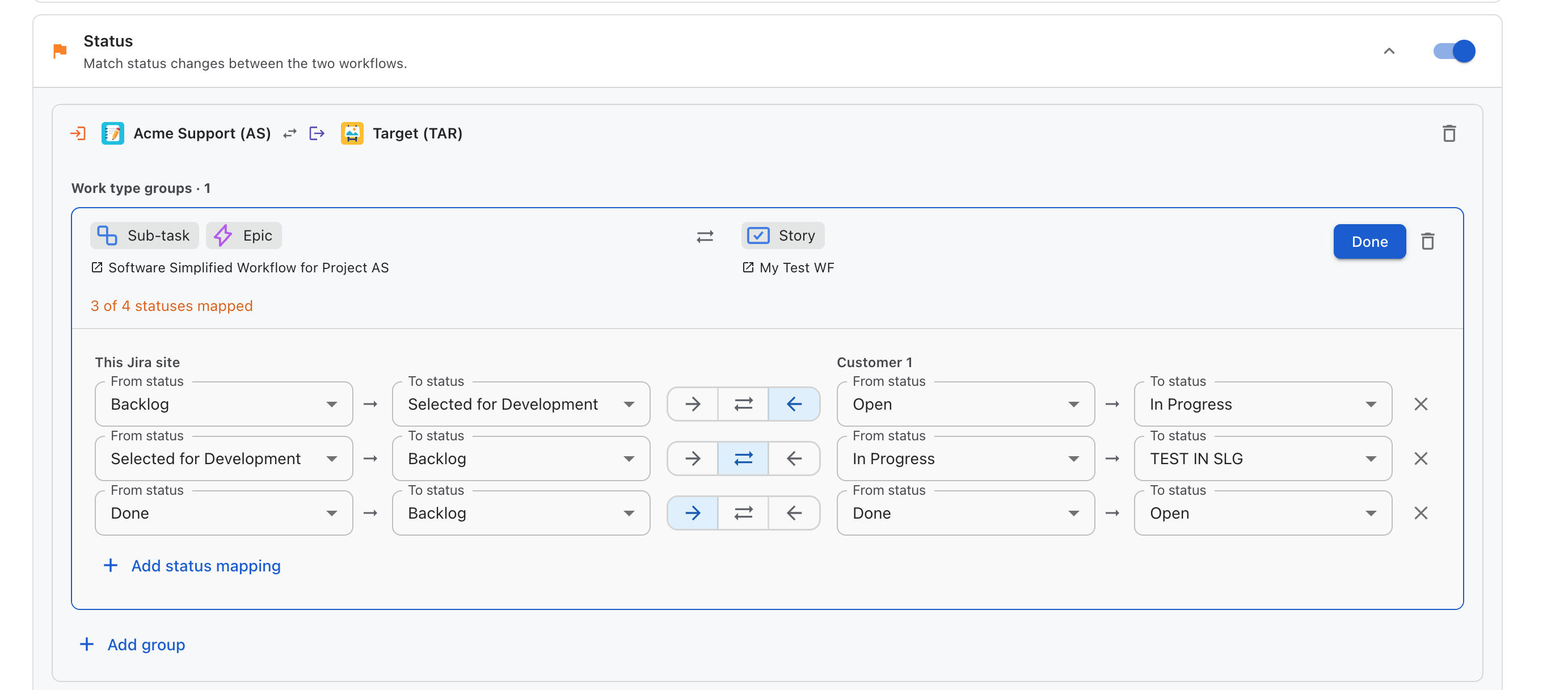Select the Epic work type chip
The width and height of the screenshot is (1568, 690).
[243, 235]
